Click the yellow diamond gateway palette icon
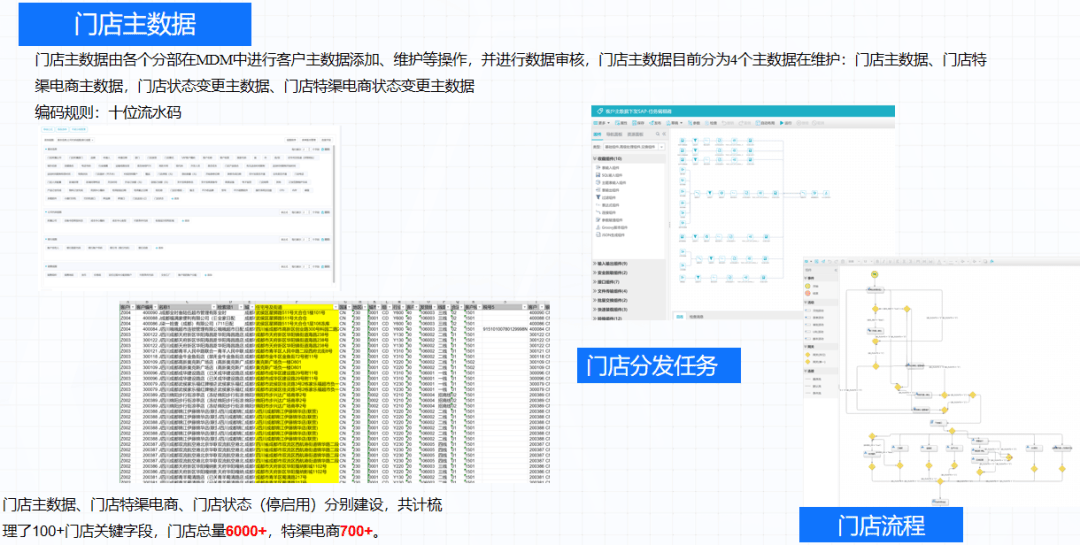Image resolution: width=1080 pixels, height=545 pixels. (807, 355)
